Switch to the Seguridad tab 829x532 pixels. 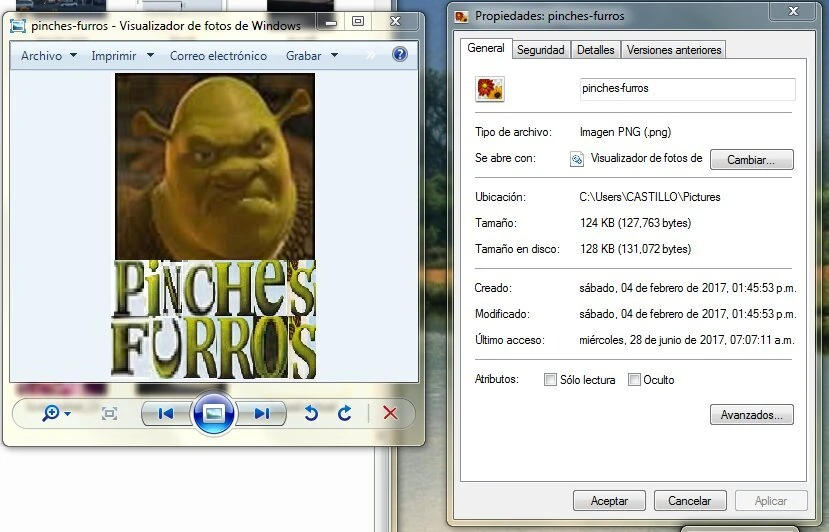(x=540, y=50)
